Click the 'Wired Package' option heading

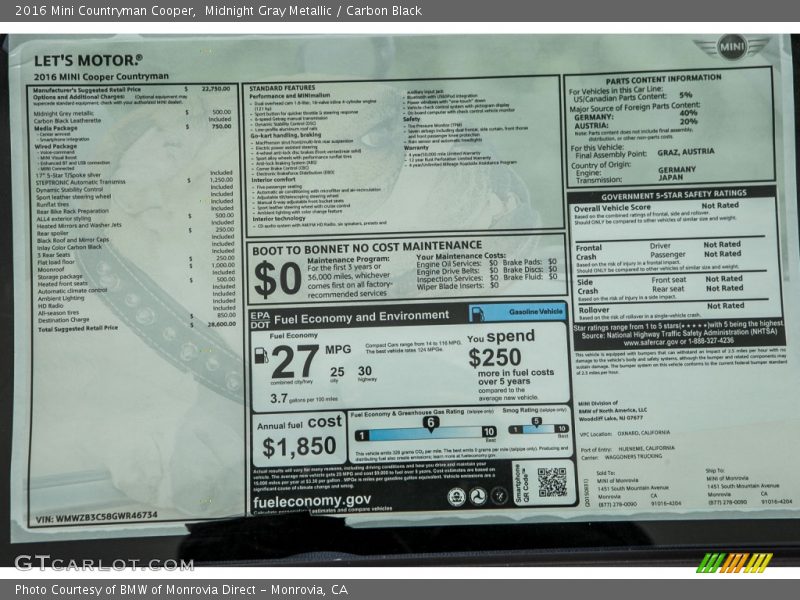56,146
